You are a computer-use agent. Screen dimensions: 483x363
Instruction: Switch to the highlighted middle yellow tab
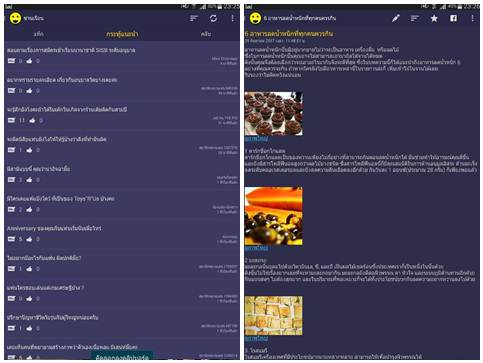coord(122,34)
